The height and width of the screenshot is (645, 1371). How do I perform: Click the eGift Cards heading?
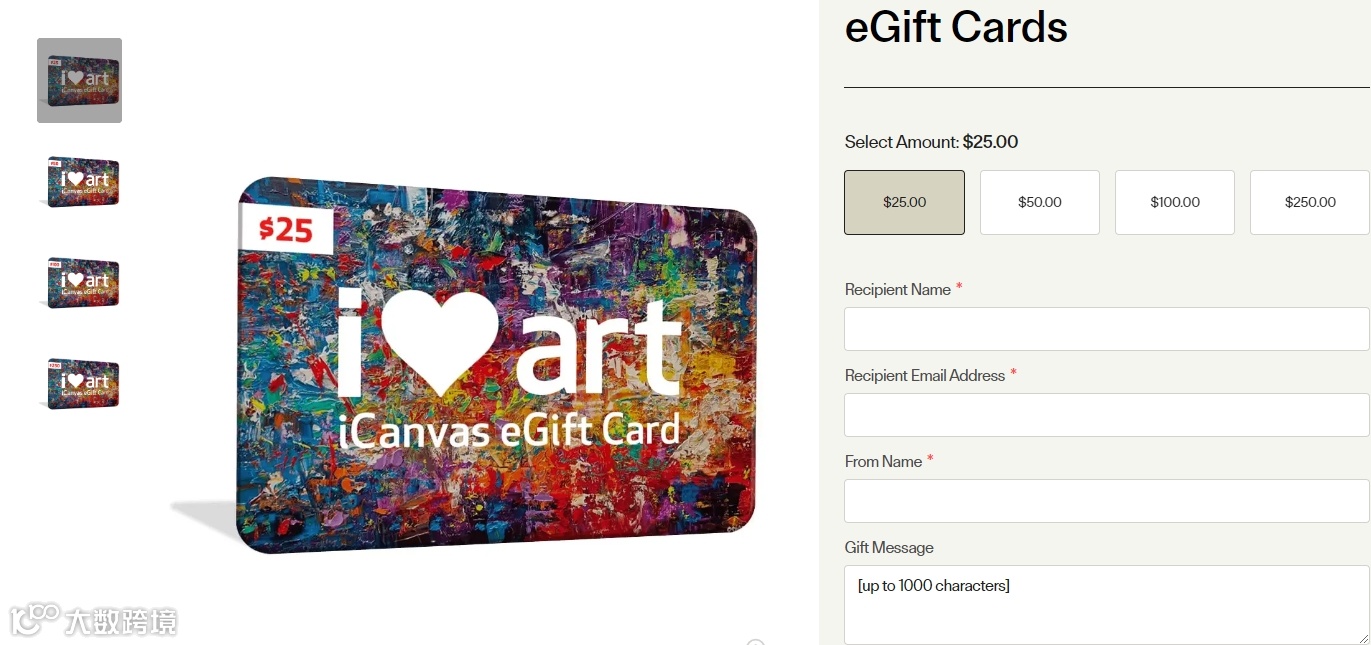click(x=956, y=27)
